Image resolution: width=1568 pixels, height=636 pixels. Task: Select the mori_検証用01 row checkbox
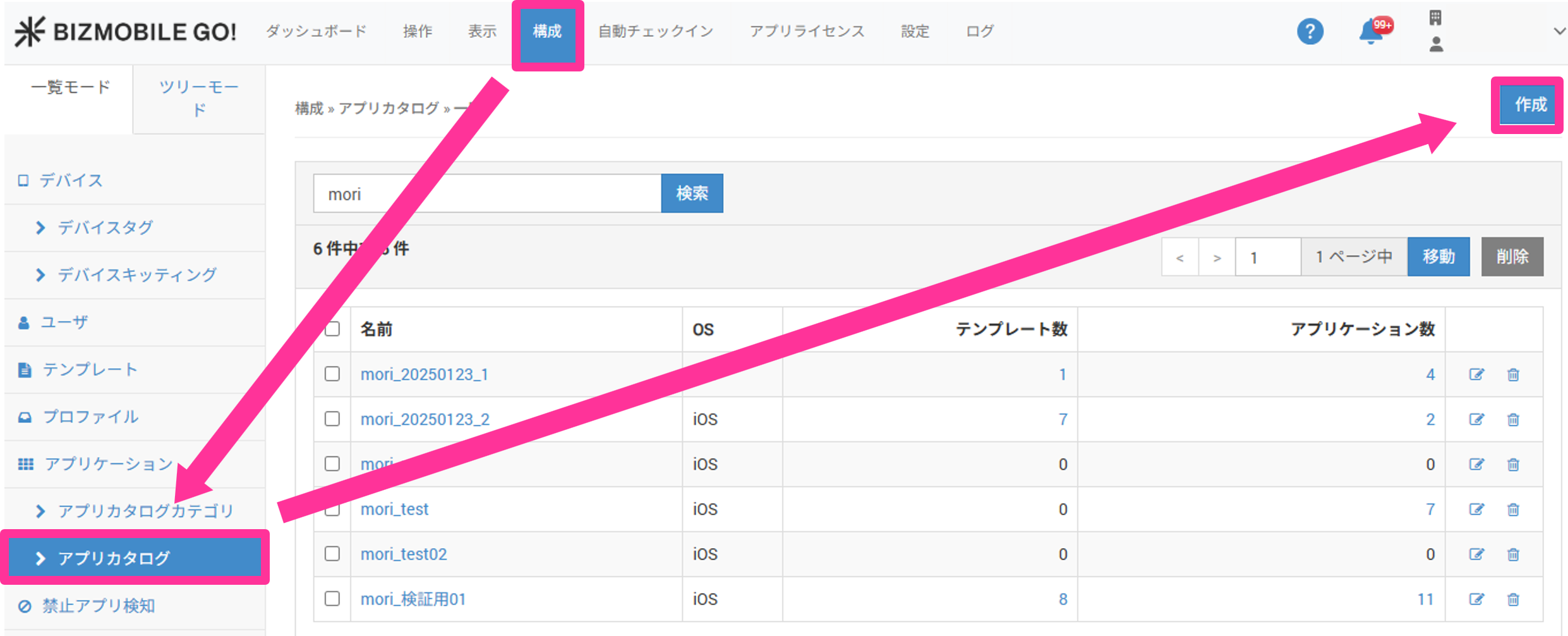pos(332,598)
